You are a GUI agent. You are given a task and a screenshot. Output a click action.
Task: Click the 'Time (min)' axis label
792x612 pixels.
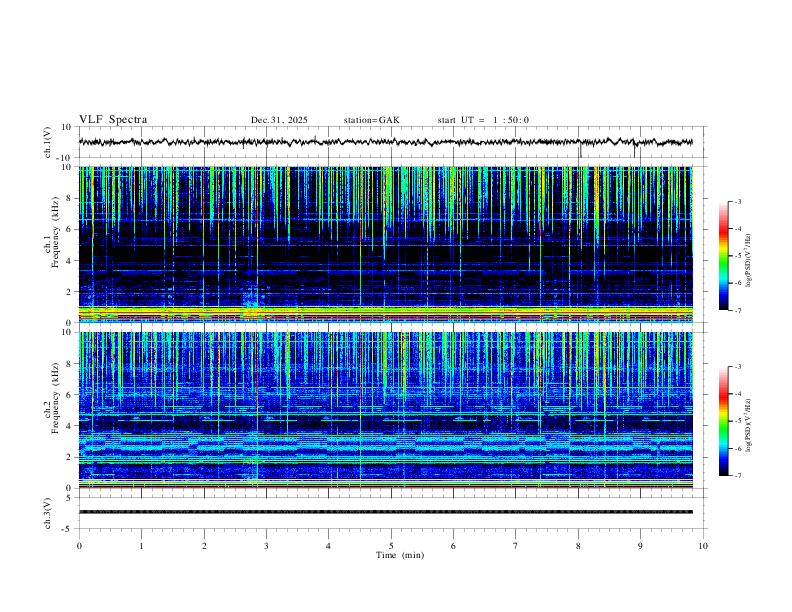click(x=400, y=555)
